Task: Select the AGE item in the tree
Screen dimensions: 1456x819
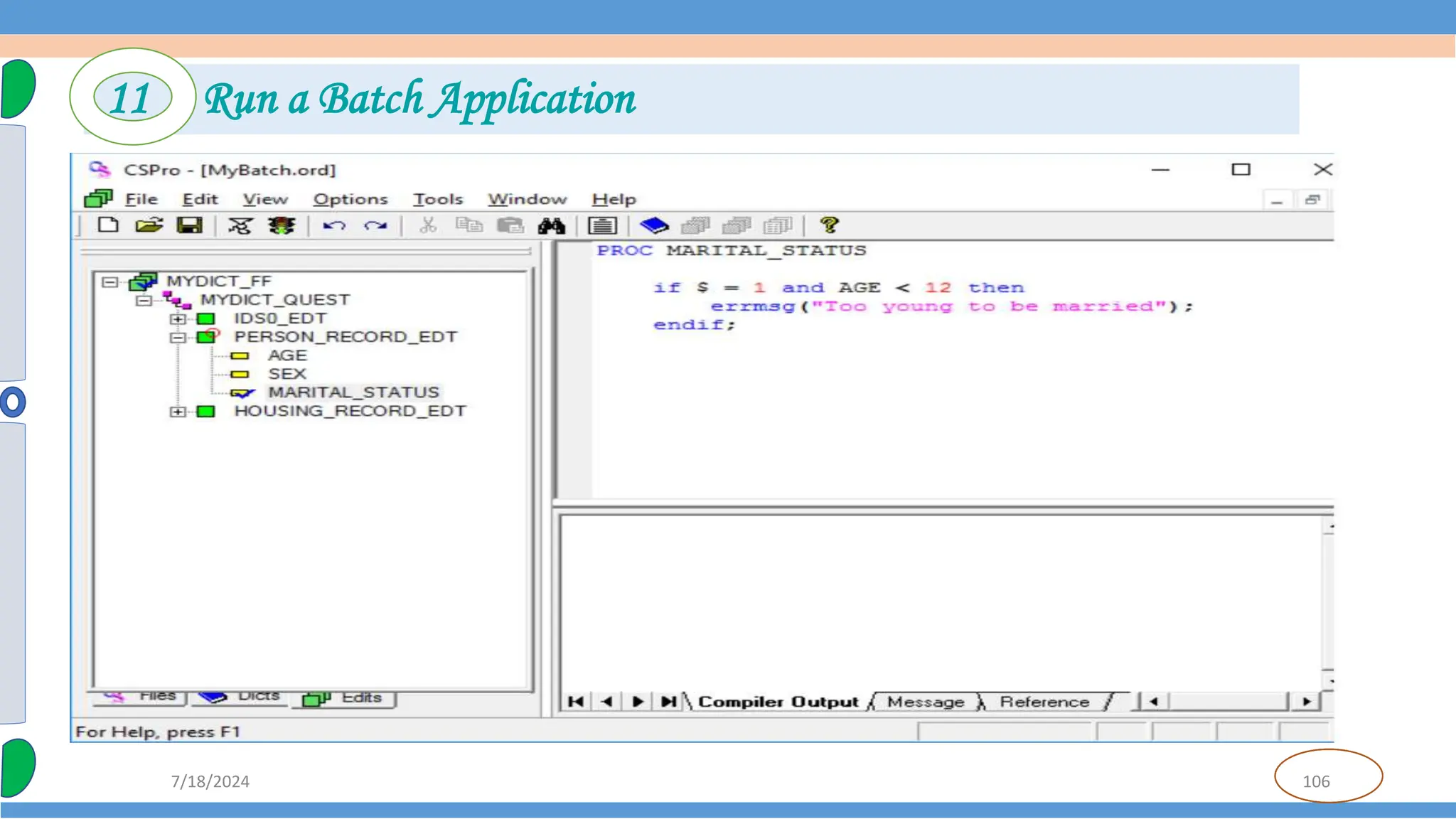Action: point(287,355)
